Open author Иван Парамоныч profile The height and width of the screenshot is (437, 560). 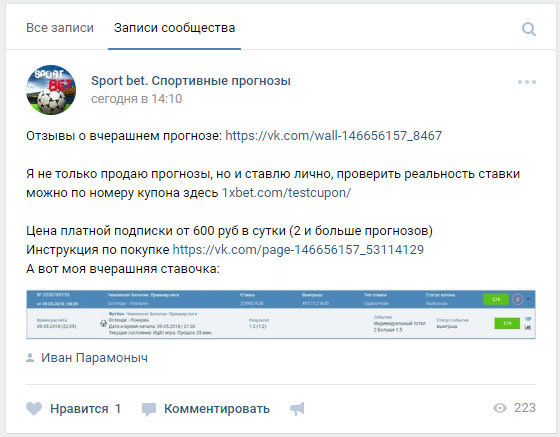(x=94, y=358)
